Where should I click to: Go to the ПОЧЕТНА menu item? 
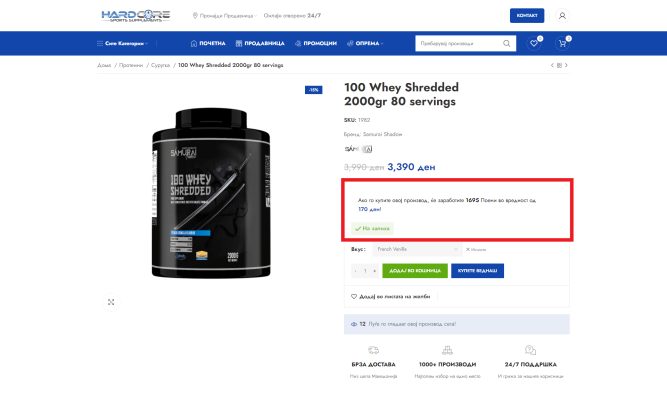click(x=208, y=43)
